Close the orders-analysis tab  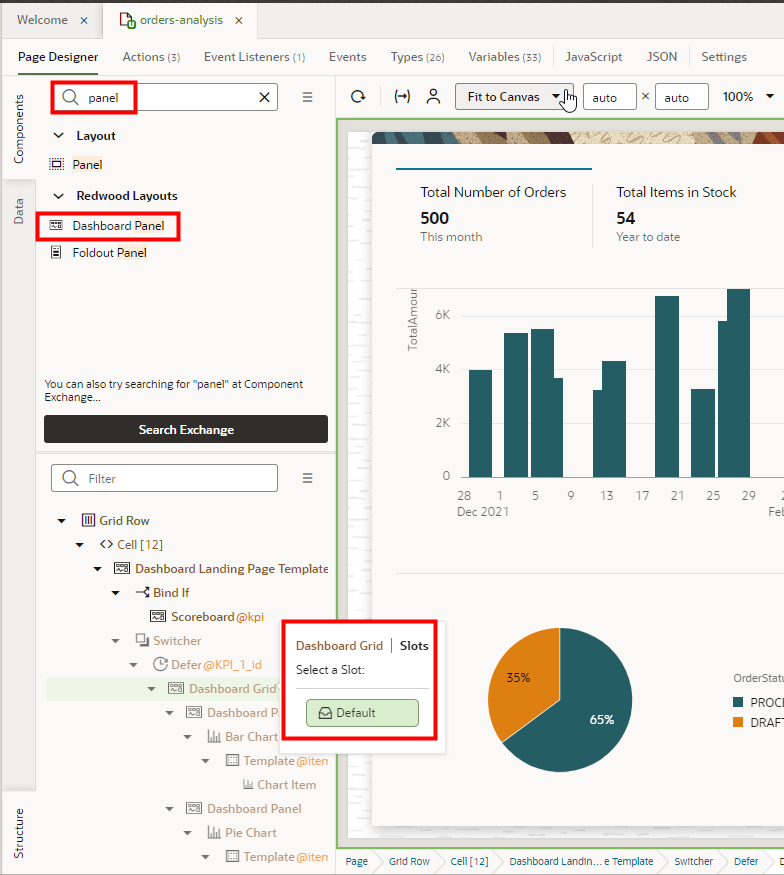[x=239, y=21]
